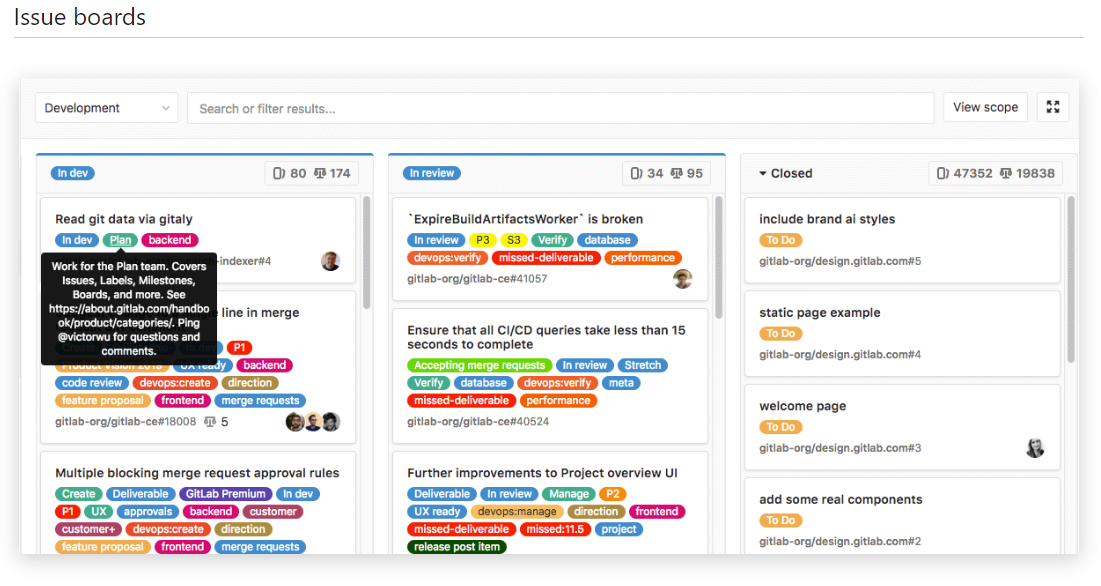Image resolution: width=1101 pixels, height=586 pixels.
Task: Click meta label on CI/CD queries card
Action: pyautogui.click(x=621, y=383)
